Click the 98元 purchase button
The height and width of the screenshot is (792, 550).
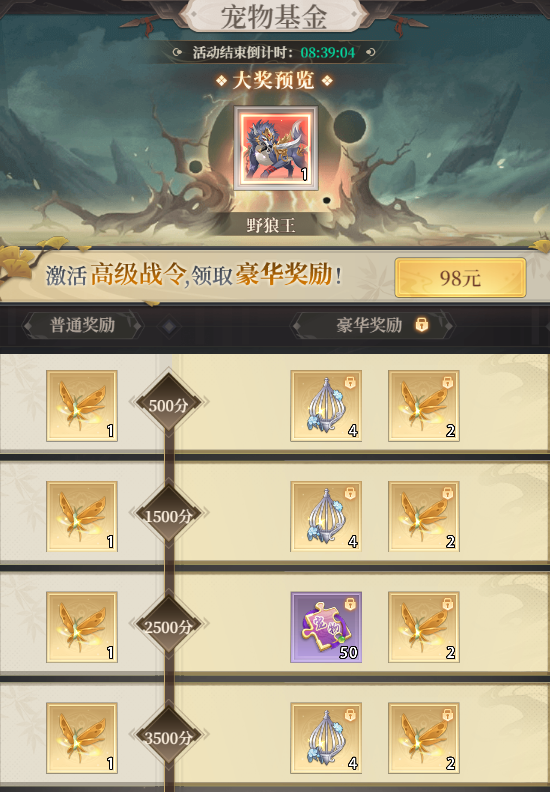(460, 277)
